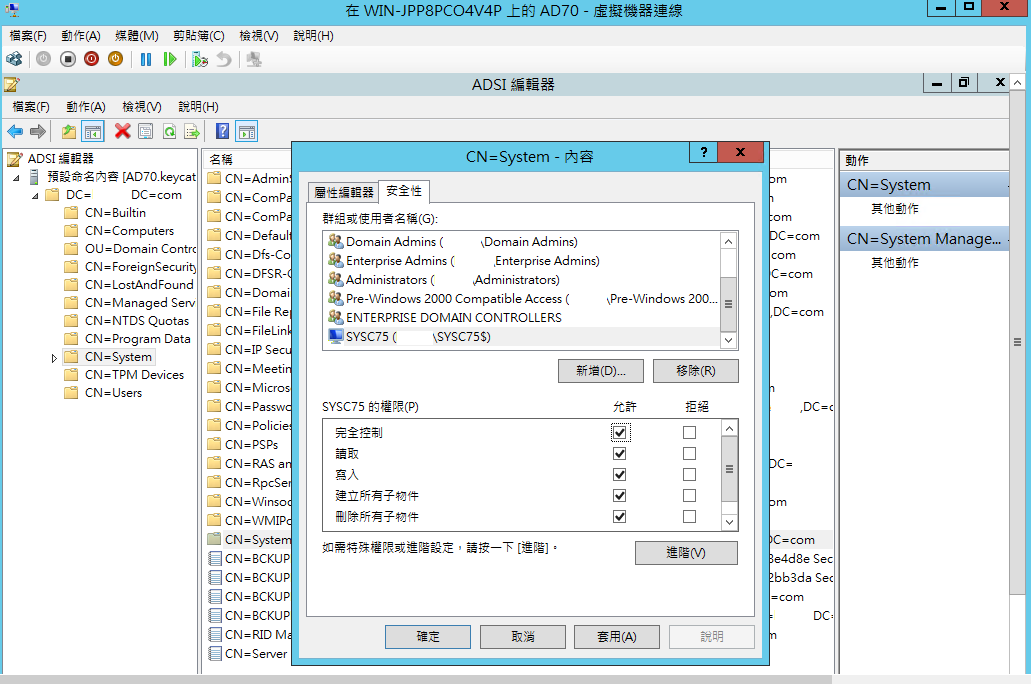Click the Revert undo arrow in VM toolbar
The image size is (1031, 684).
[x=224, y=59]
